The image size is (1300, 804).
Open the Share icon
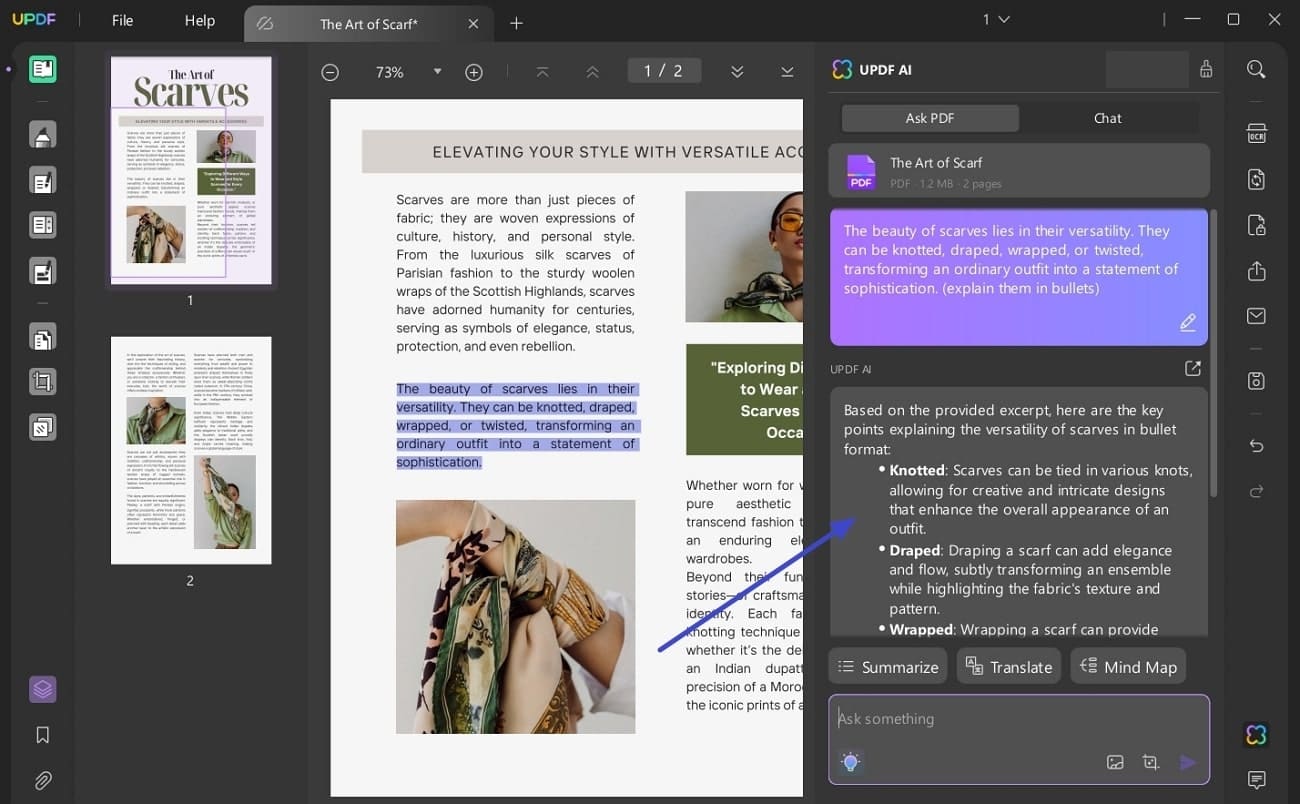[x=1256, y=271]
